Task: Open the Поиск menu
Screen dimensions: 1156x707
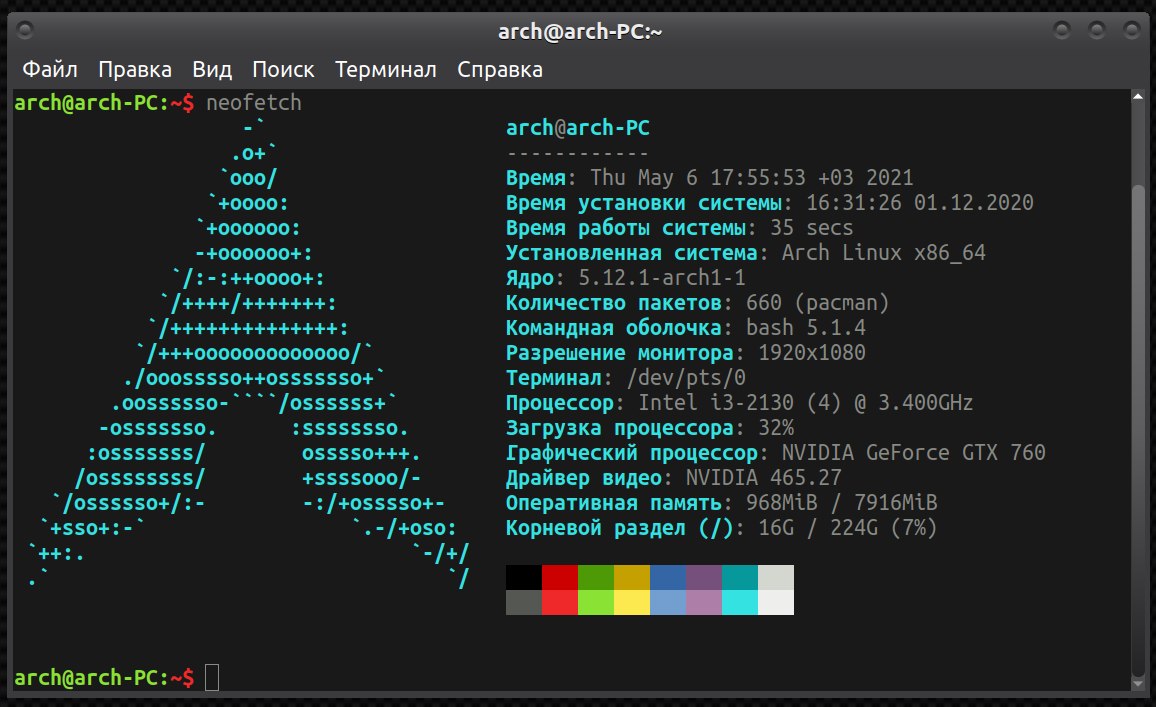Action: 283,69
